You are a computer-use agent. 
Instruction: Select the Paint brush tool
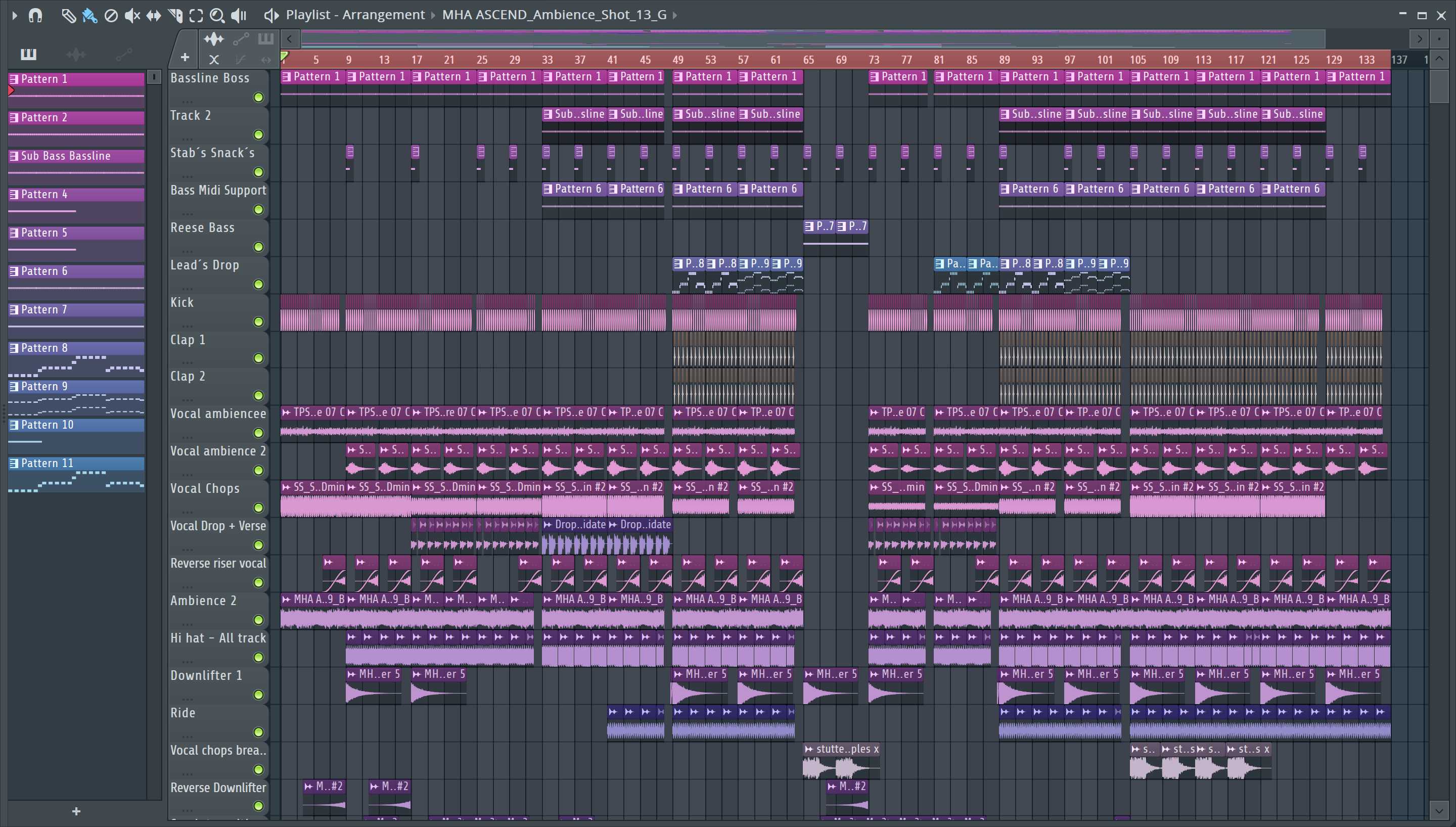89,15
